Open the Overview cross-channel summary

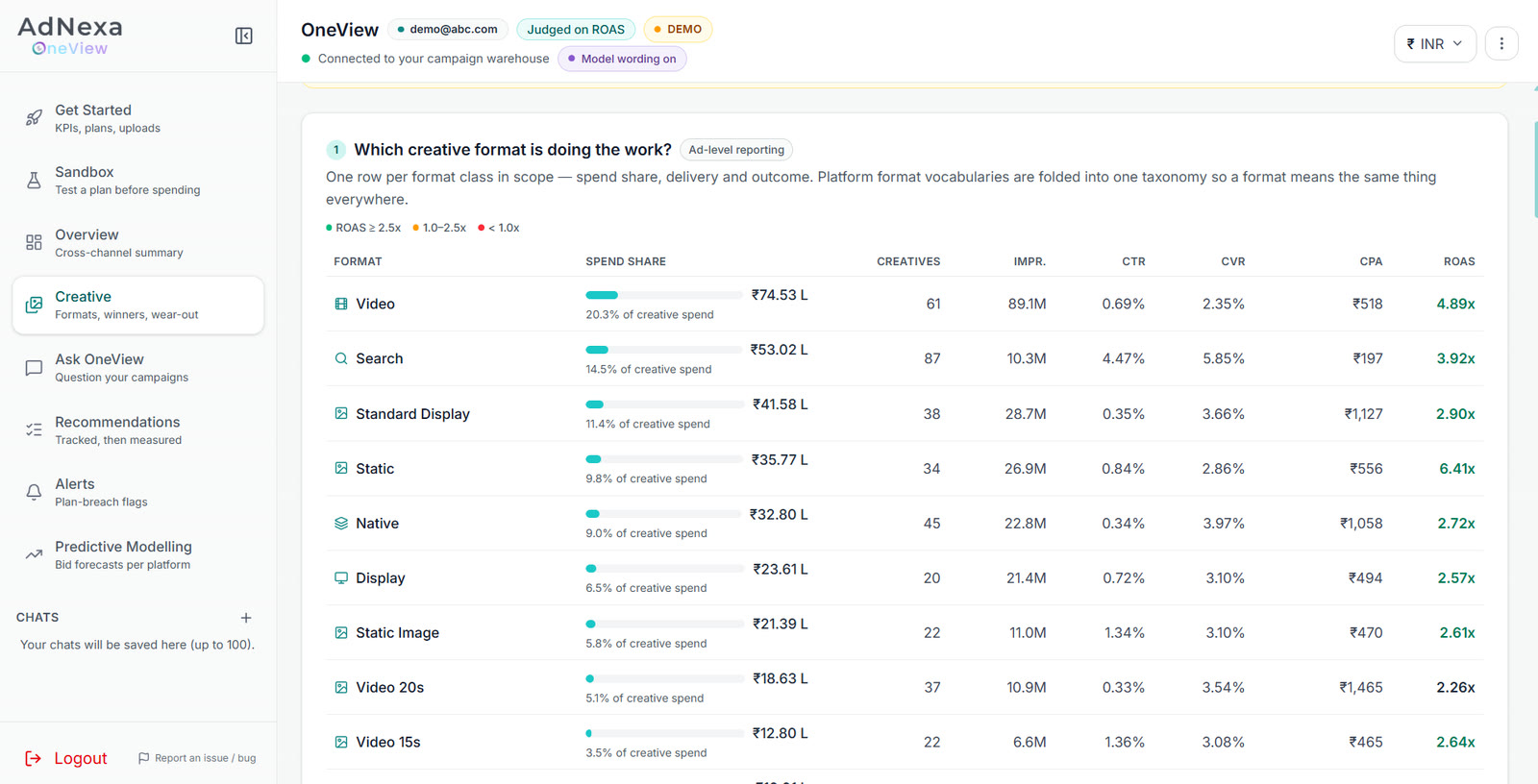tap(137, 243)
